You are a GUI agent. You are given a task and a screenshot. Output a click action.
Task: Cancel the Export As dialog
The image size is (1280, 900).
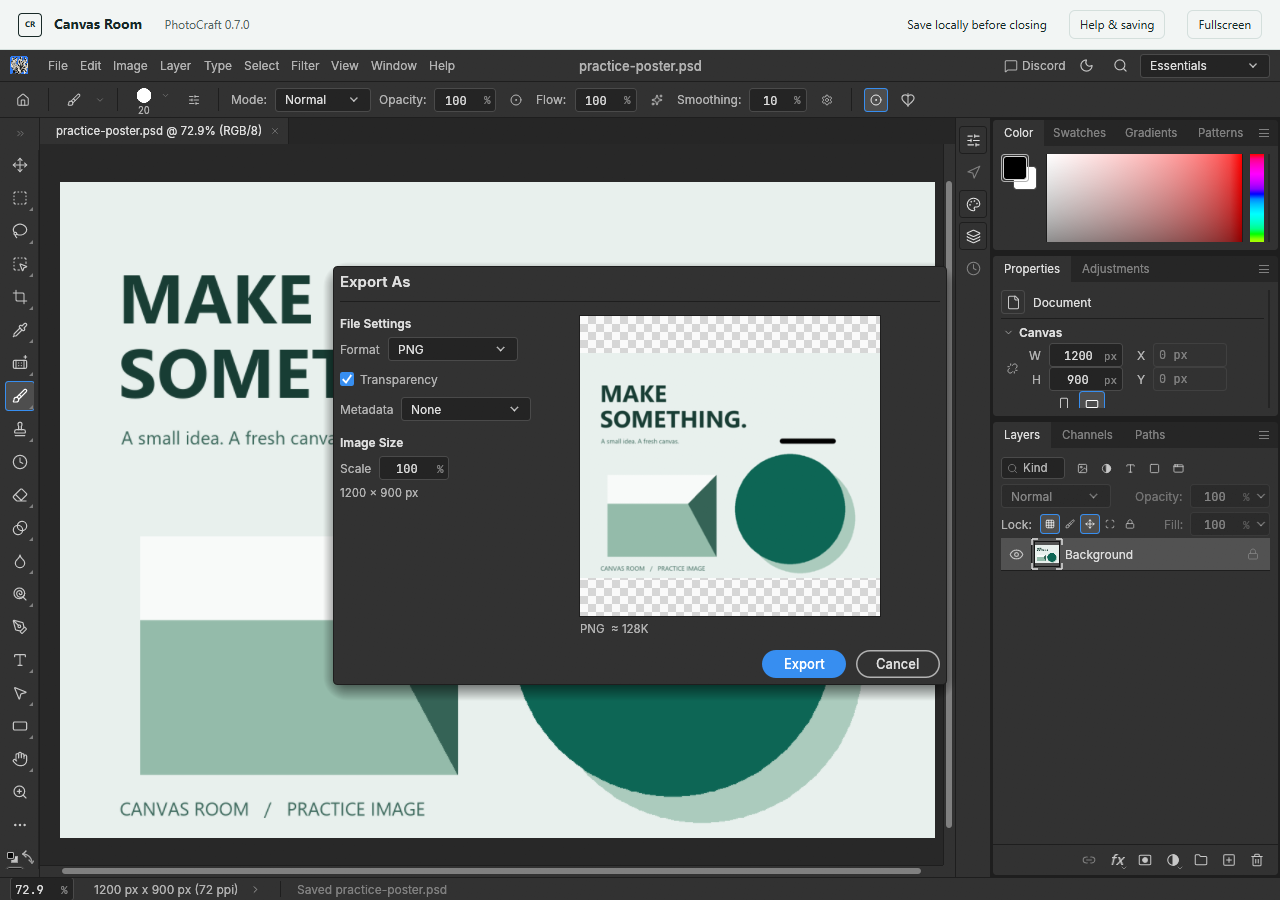pyautogui.click(x=898, y=664)
